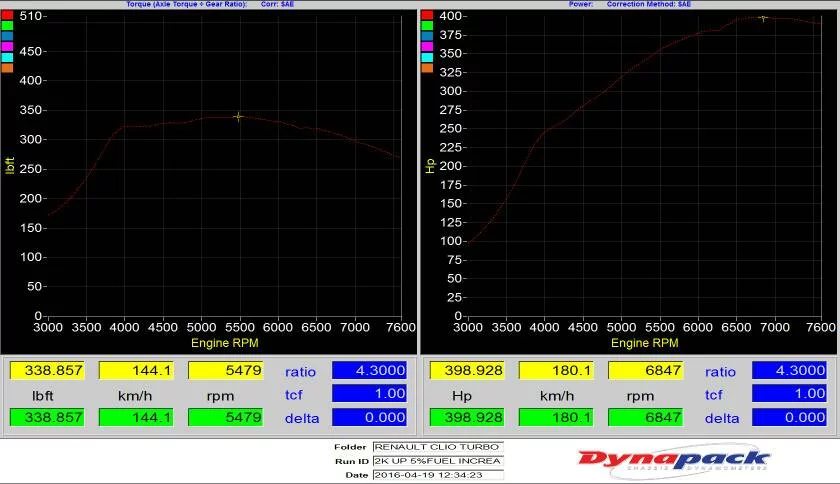This screenshot has height=484, width=840.
Task: Click the Run ID label
Action: (351, 461)
